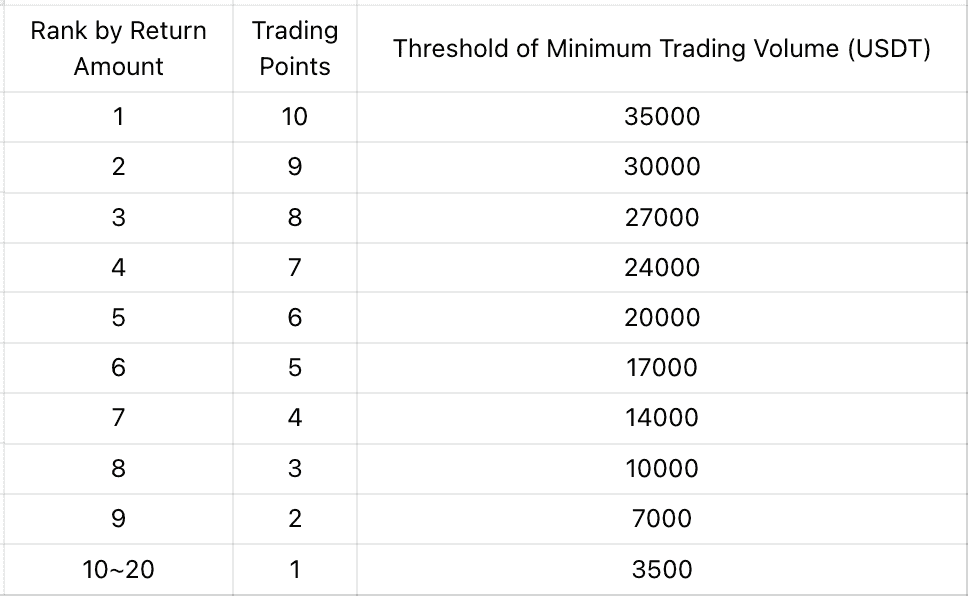Click the Trading Points cell for rank 1
The height and width of the screenshot is (606, 976).
coord(294,117)
